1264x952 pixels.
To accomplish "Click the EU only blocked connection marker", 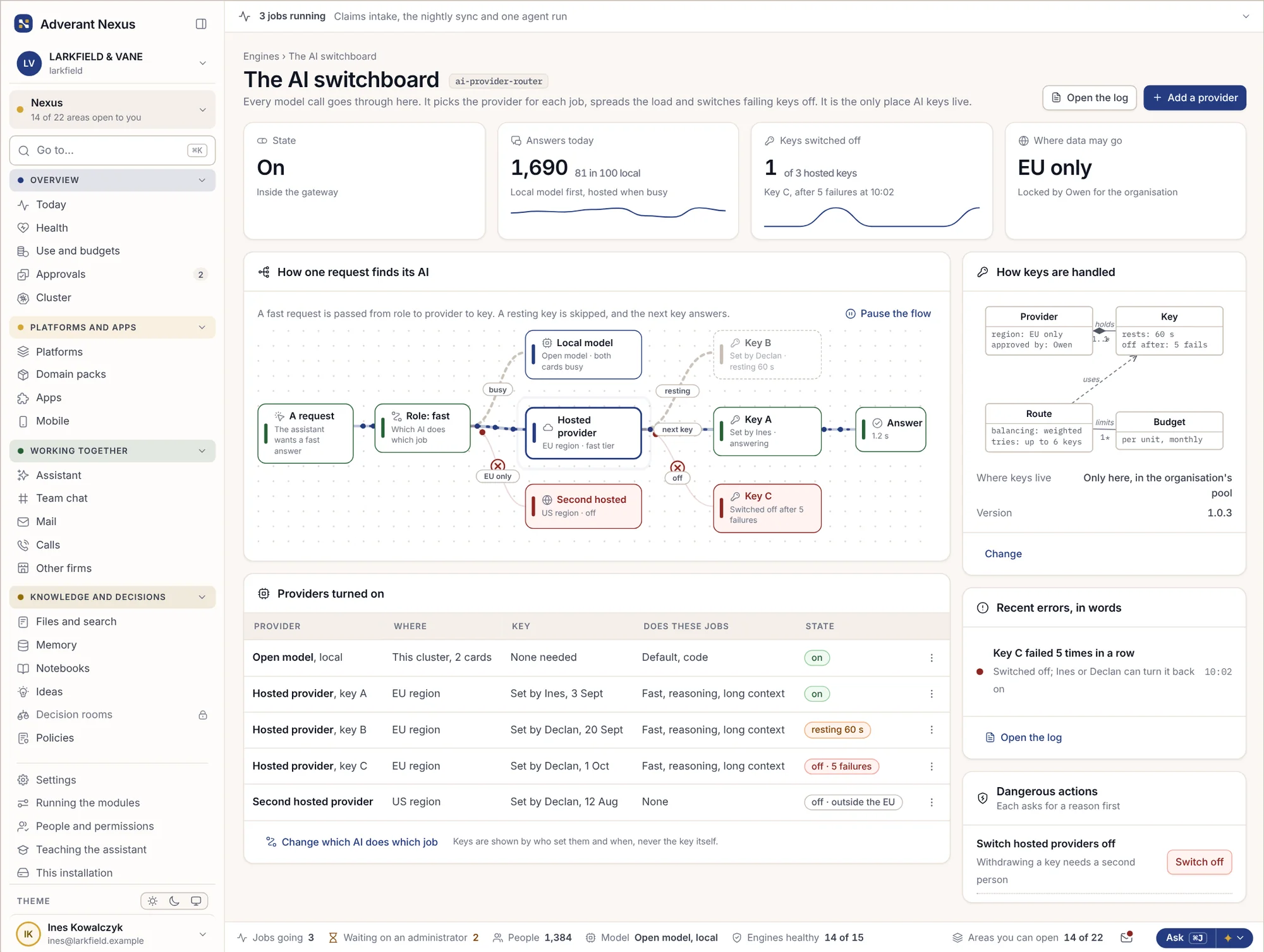I will 498,466.
